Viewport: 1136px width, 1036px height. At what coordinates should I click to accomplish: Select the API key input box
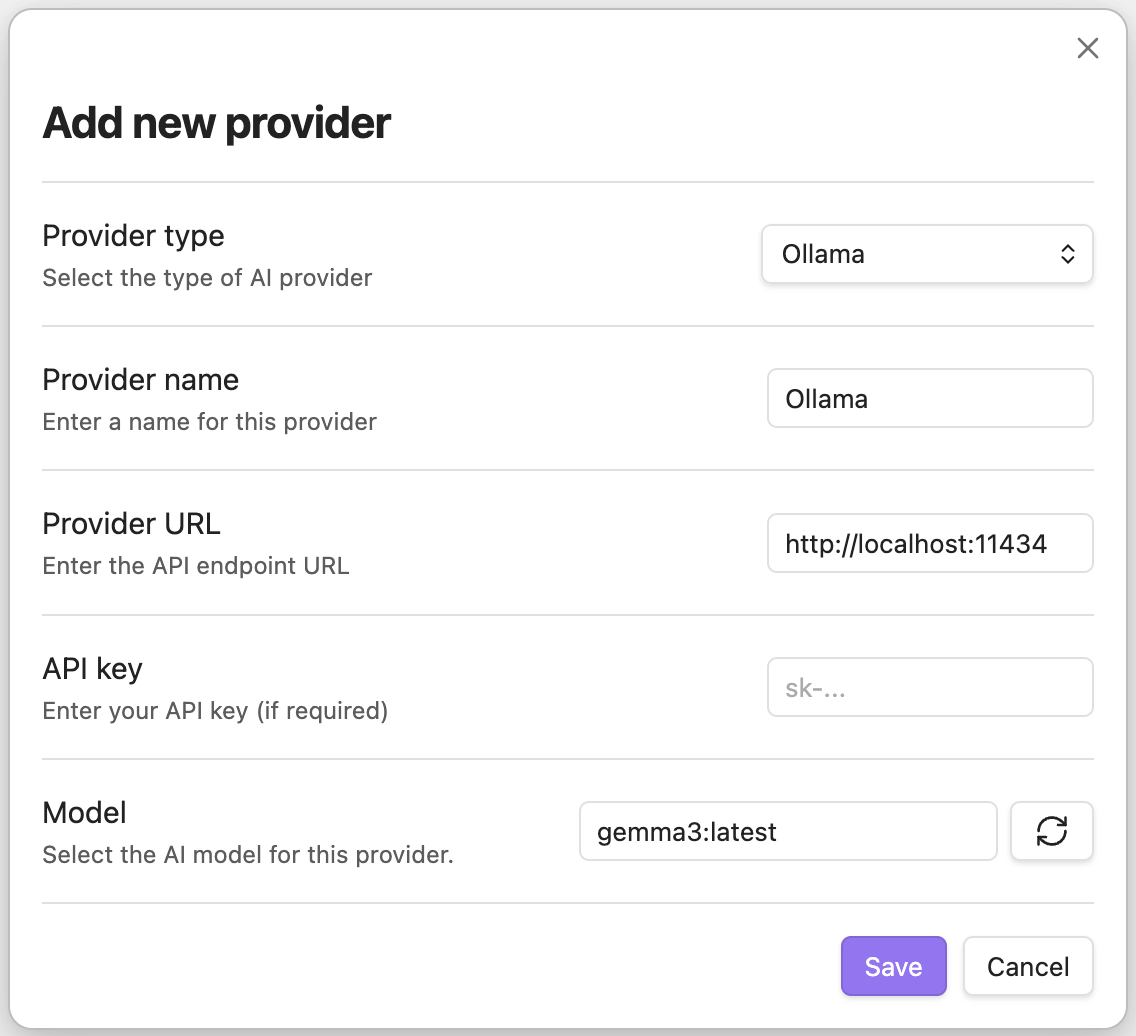[929, 688]
